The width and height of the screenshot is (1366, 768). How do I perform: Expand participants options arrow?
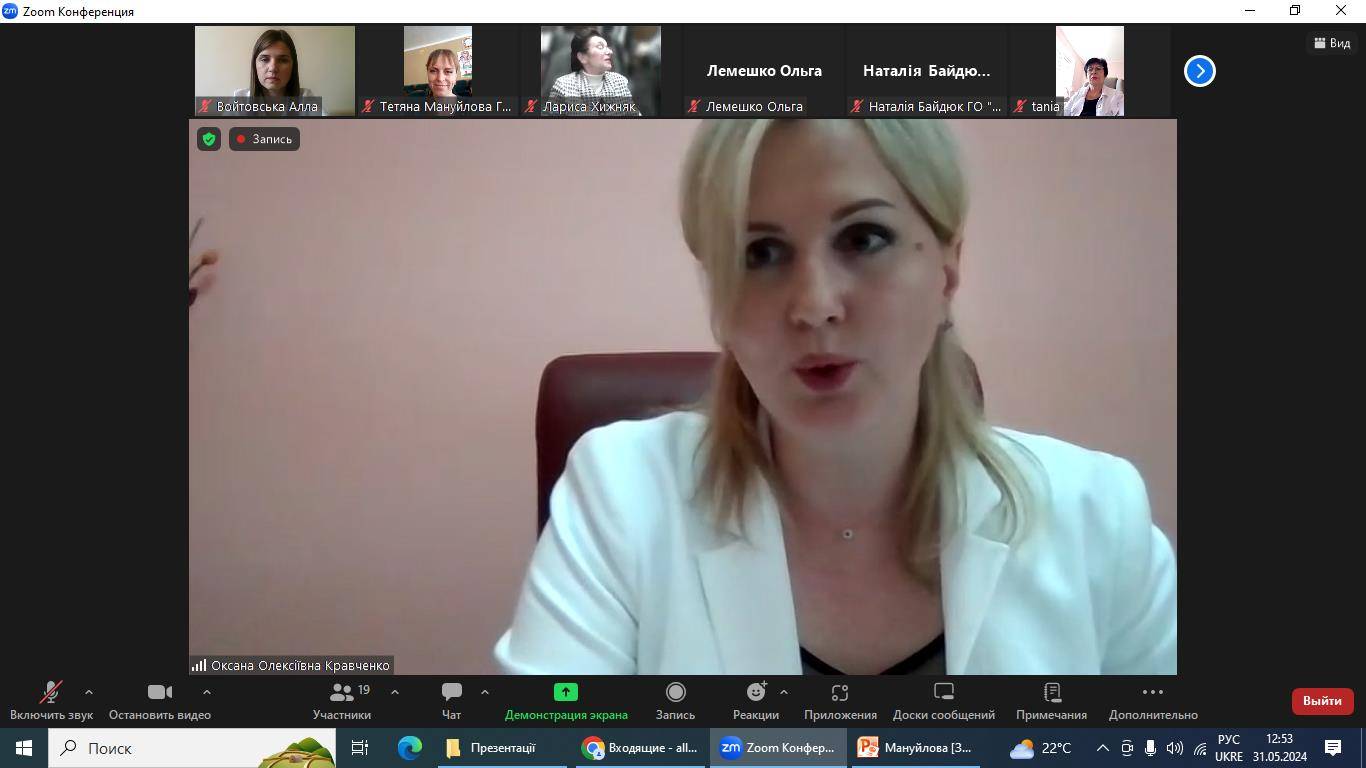click(x=395, y=692)
